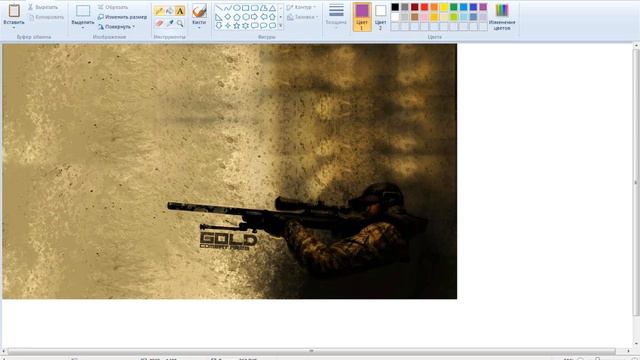Activate Цвет 1 foreground color
This screenshot has width=640, height=360.
[362, 17]
